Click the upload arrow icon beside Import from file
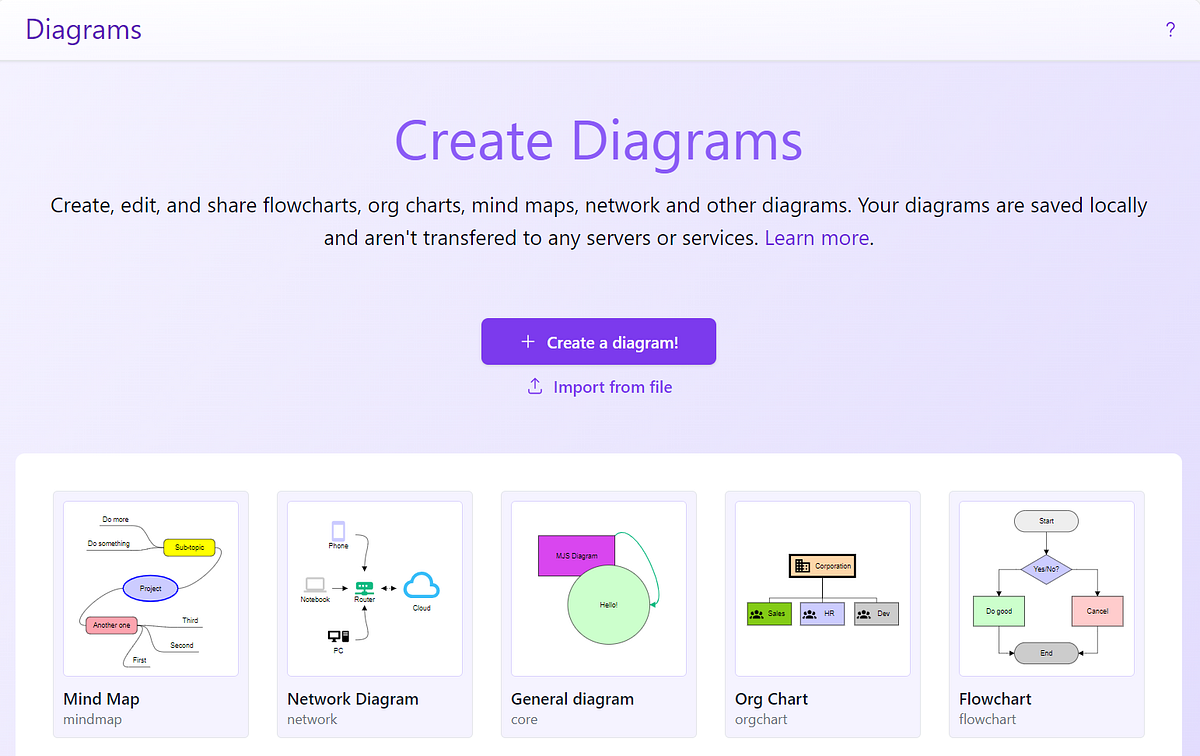Screen dimensions: 1200x756 [x=535, y=387]
